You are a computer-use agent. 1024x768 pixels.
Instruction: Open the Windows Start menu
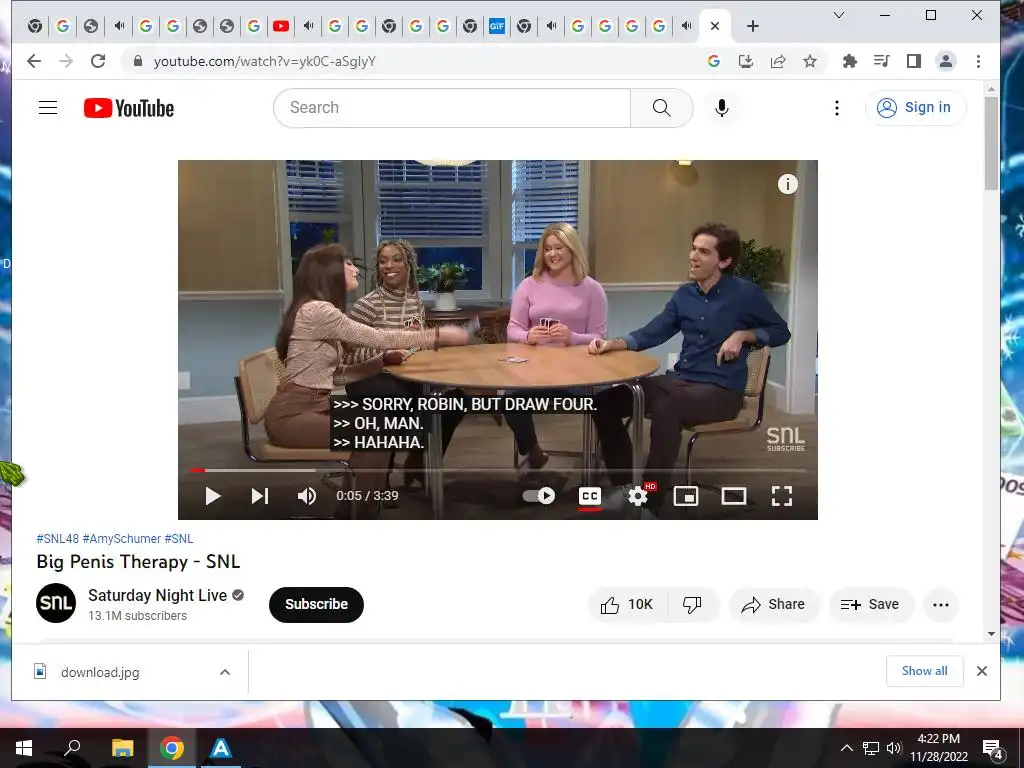point(24,748)
